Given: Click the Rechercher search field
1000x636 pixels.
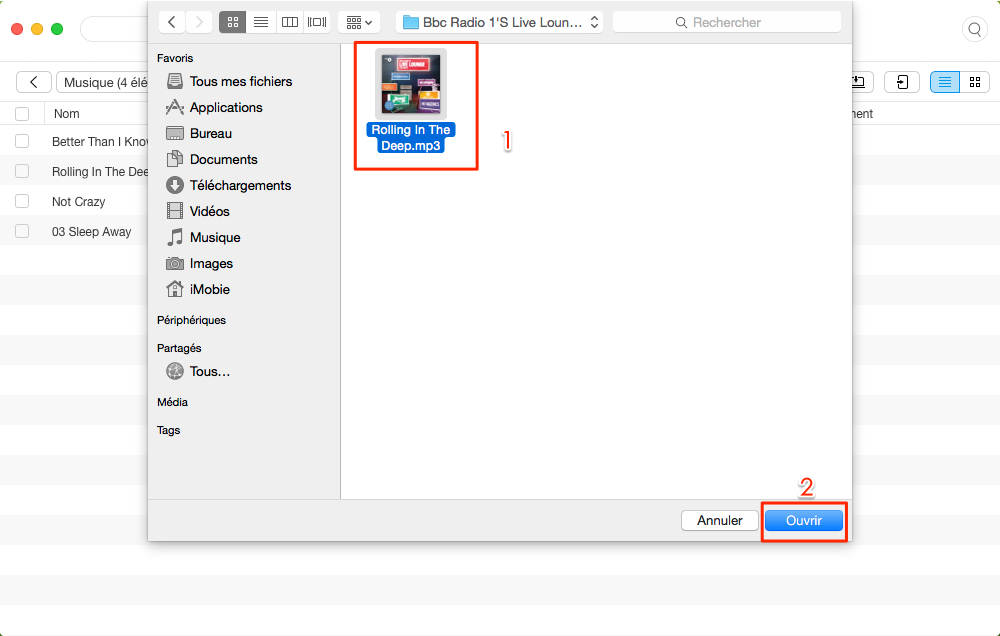Looking at the screenshot, I should click(x=727, y=22).
